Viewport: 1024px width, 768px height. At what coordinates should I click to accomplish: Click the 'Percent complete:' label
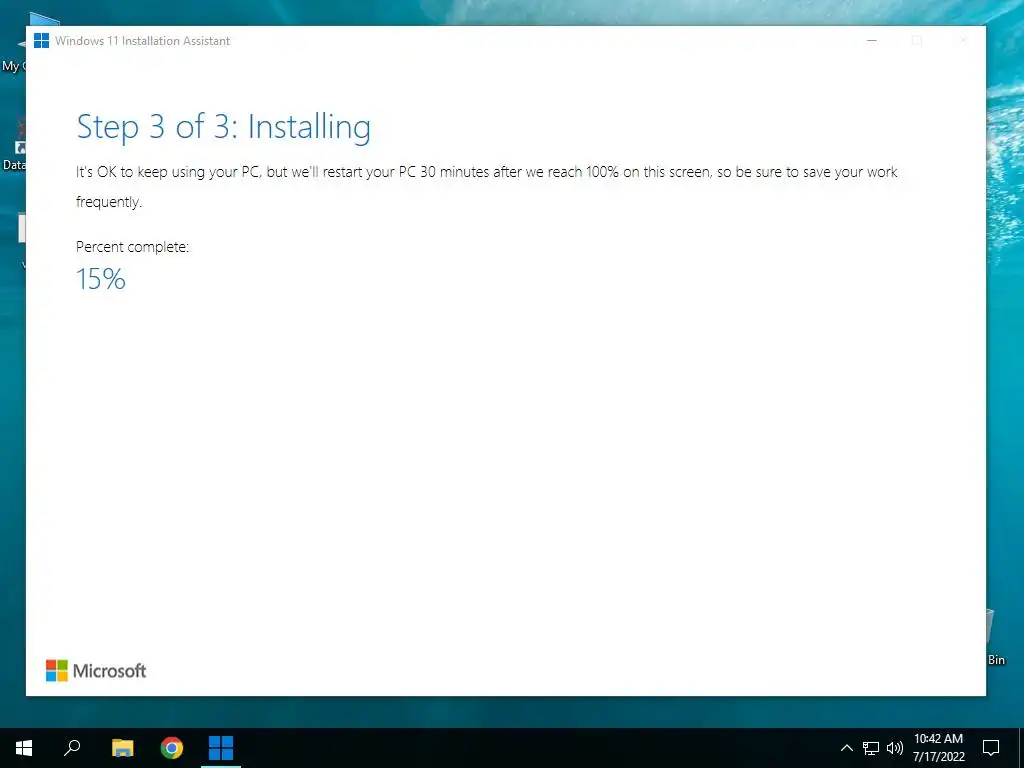pyautogui.click(x=133, y=247)
